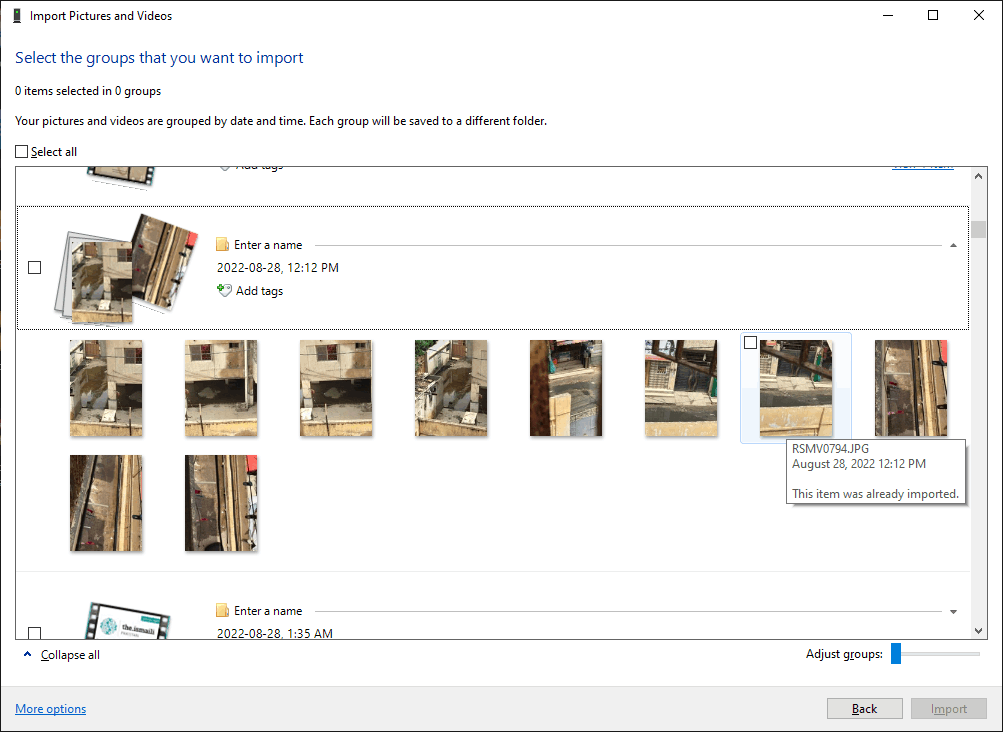
Task: Check the RSMV0794.JPG thumbnail checkbox
Action: click(x=750, y=343)
